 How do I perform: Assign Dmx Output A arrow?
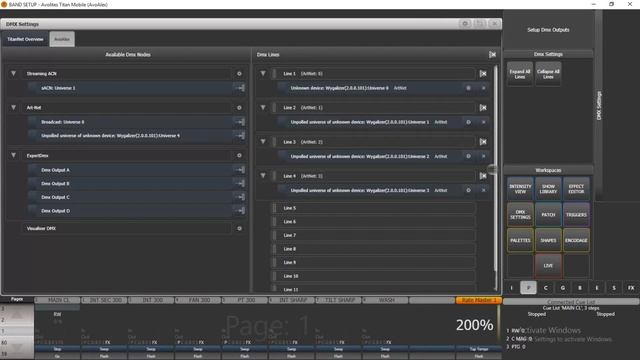coord(240,170)
